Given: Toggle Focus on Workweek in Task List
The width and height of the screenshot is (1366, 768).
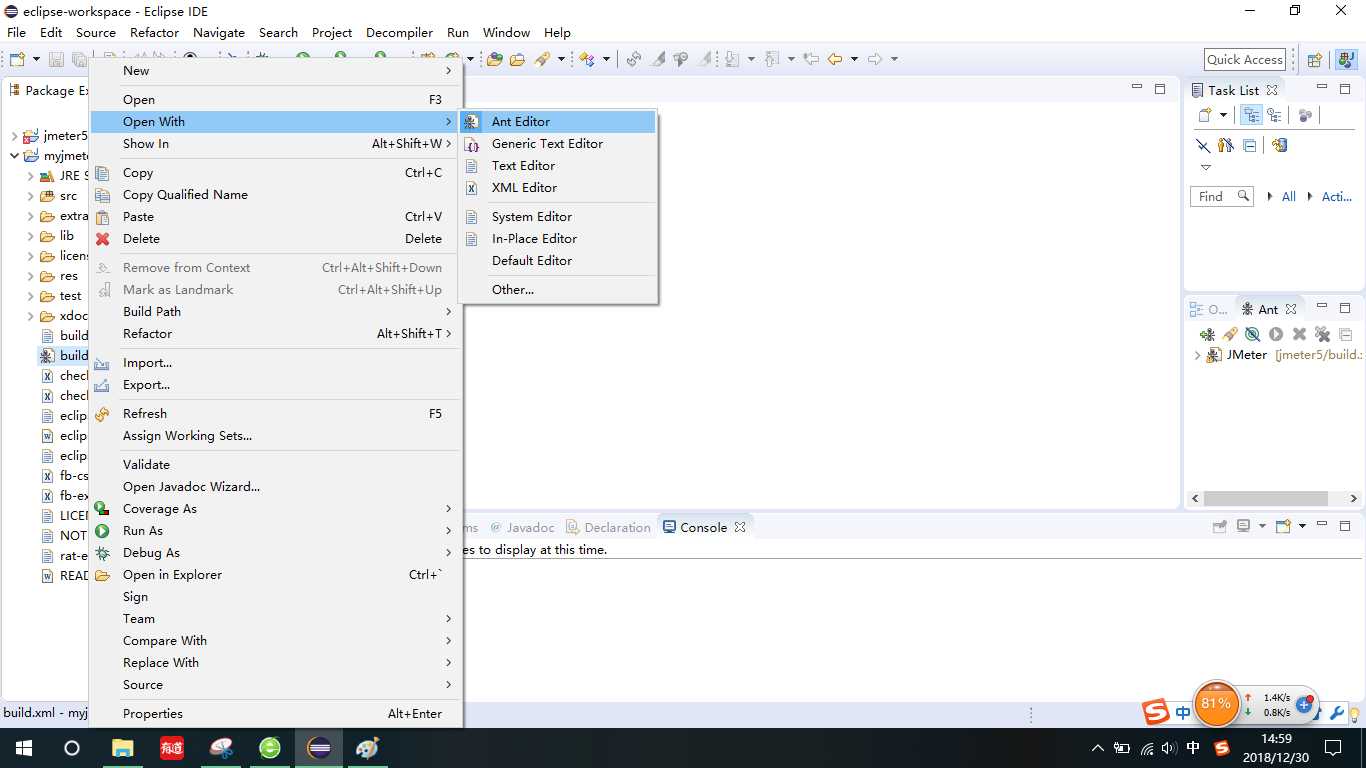Looking at the screenshot, I should point(1305,115).
